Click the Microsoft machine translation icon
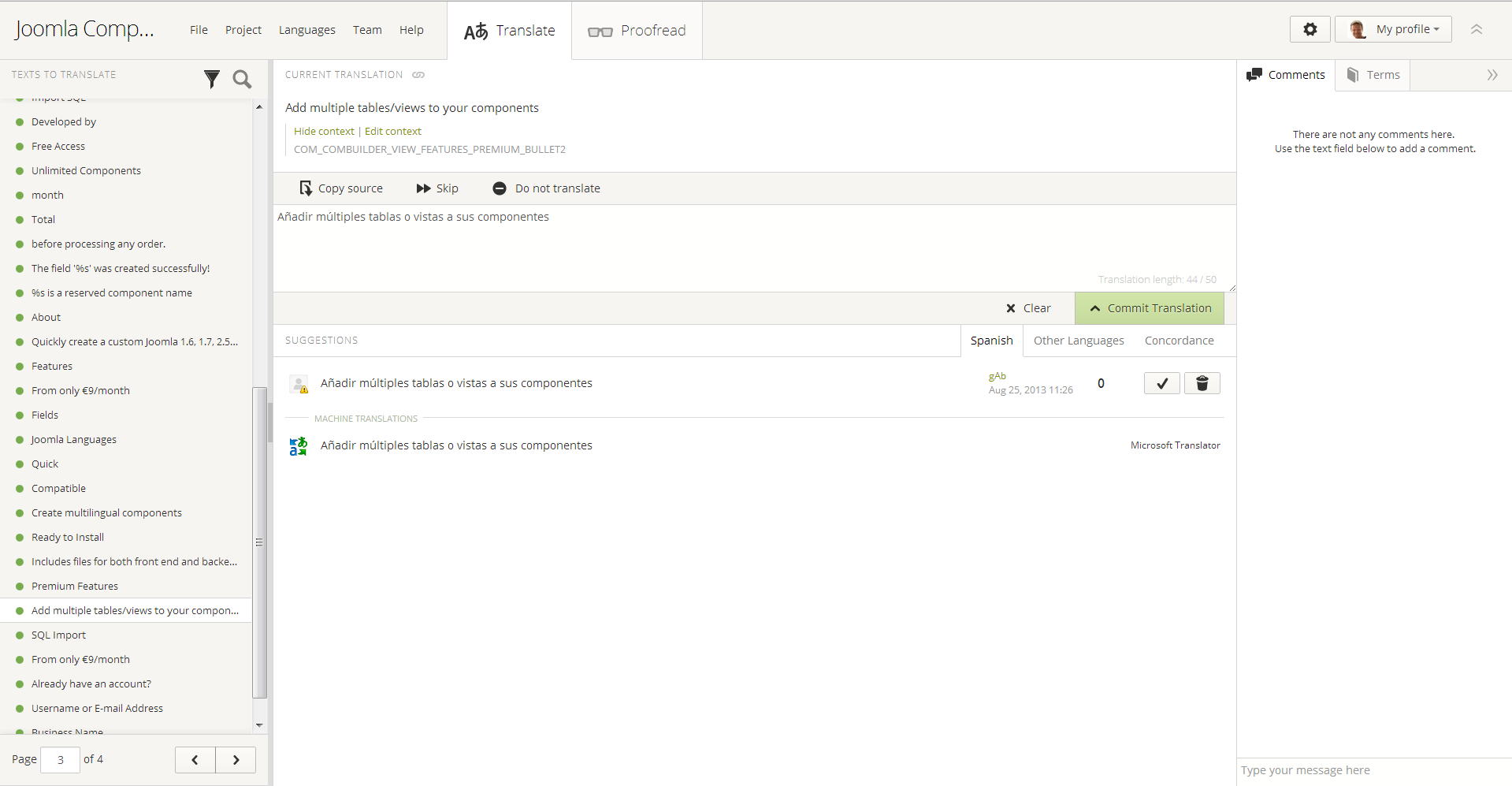 pos(298,446)
